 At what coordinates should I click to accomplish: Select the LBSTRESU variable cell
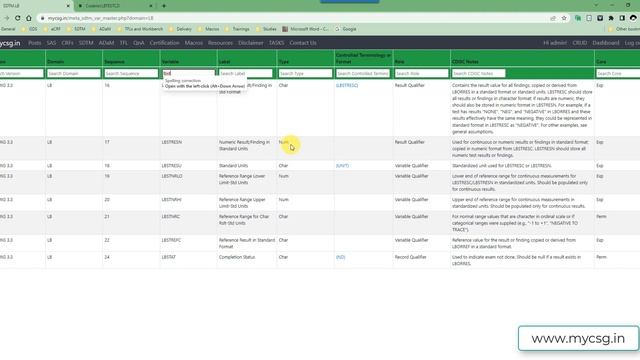click(171, 166)
